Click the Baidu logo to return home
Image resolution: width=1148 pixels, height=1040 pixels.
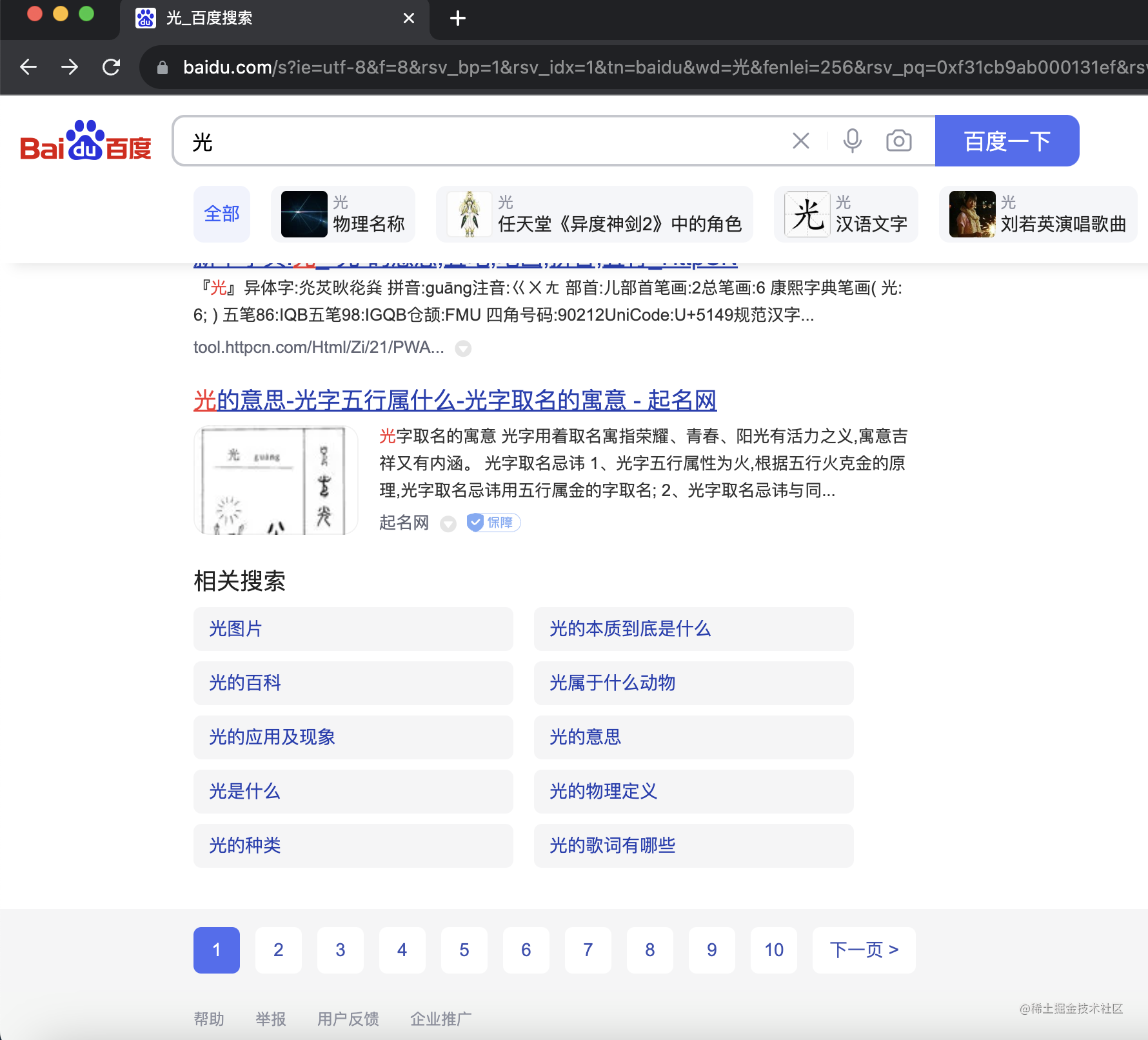pos(84,142)
